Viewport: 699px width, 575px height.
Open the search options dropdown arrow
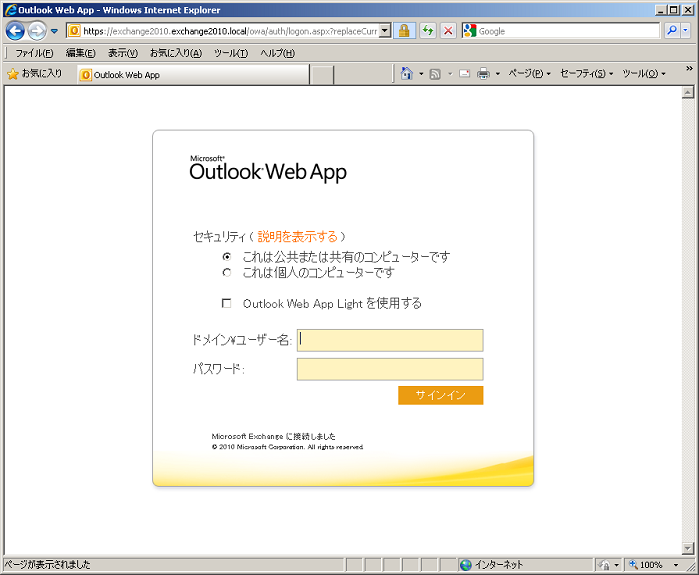click(685, 31)
